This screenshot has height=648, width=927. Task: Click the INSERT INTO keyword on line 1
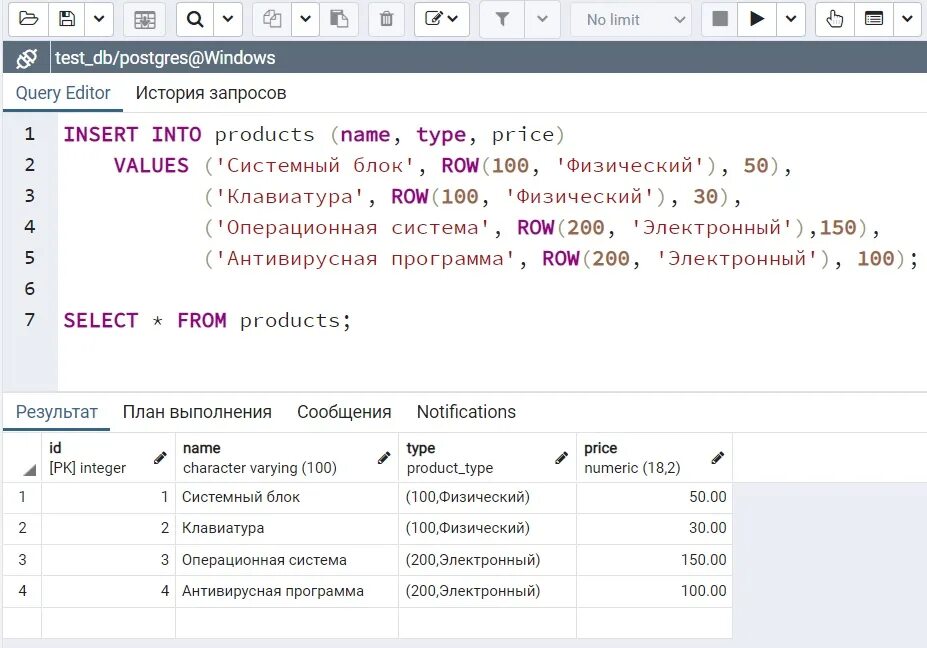pos(132,135)
